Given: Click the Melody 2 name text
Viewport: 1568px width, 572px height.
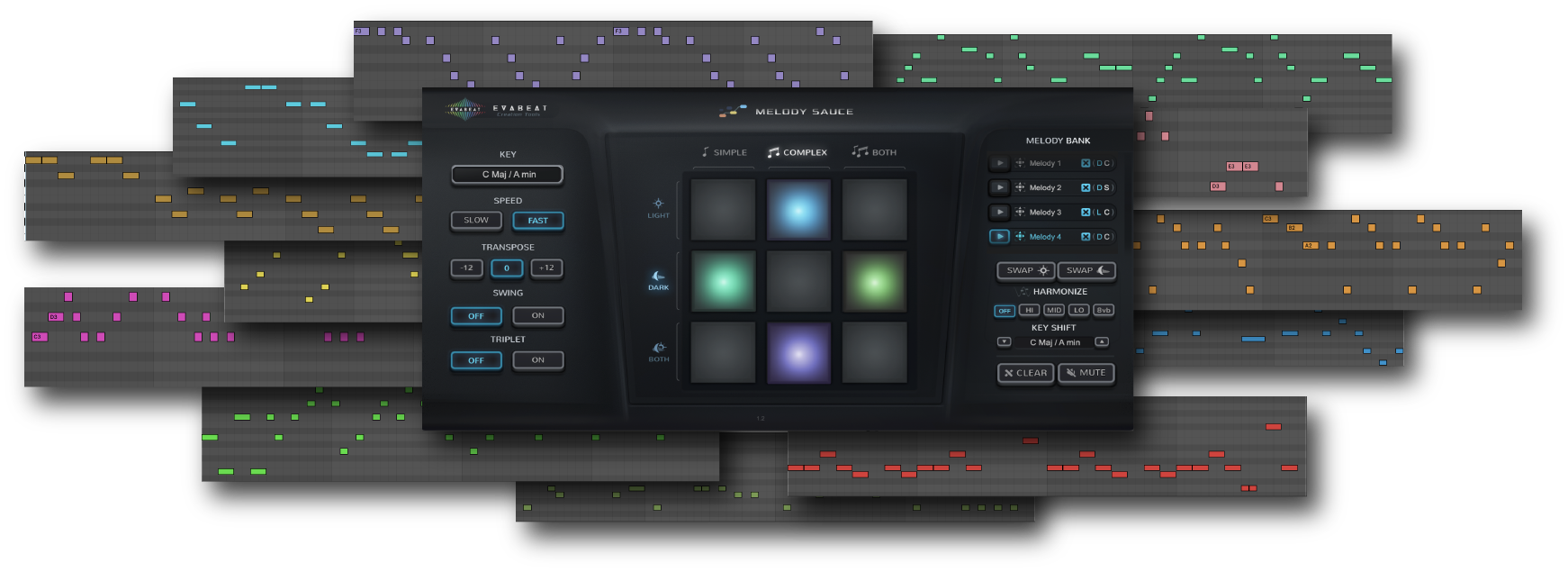Looking at the screenshot, I should (1045, 187).
